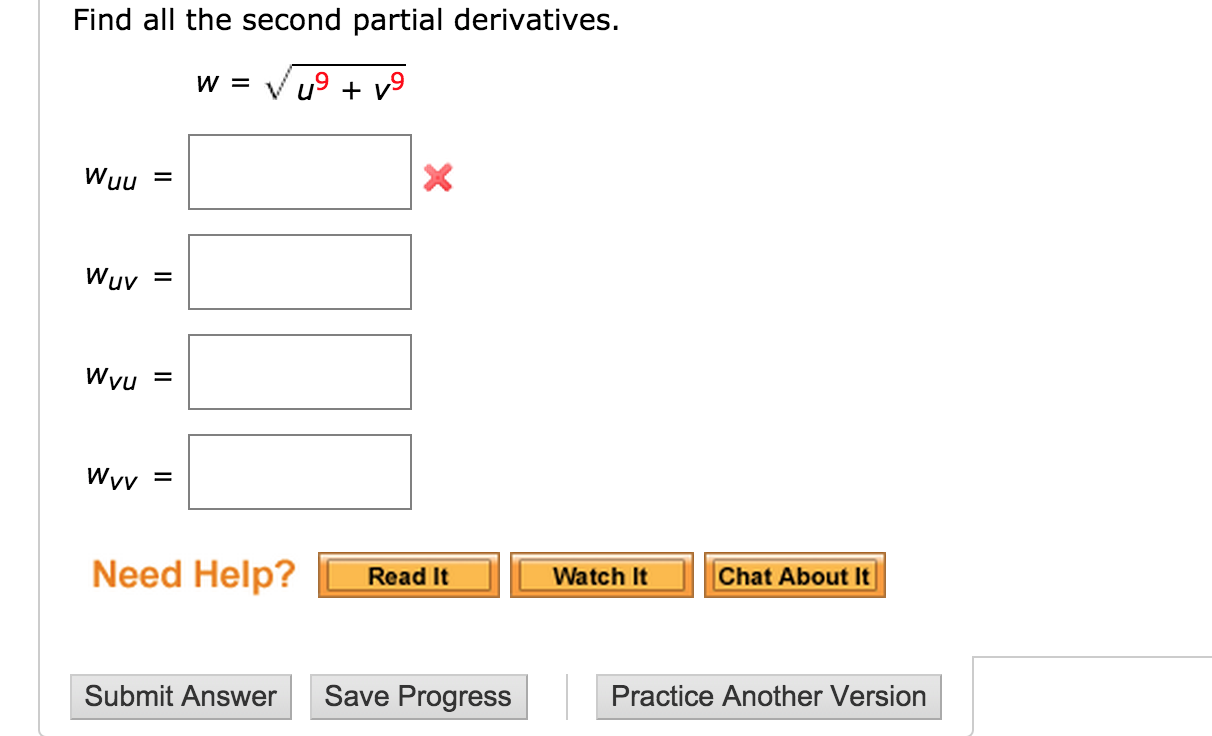Click the w_uu answer input box
The height and width of the screenshot is (736, 1212).
pos(299,172)
